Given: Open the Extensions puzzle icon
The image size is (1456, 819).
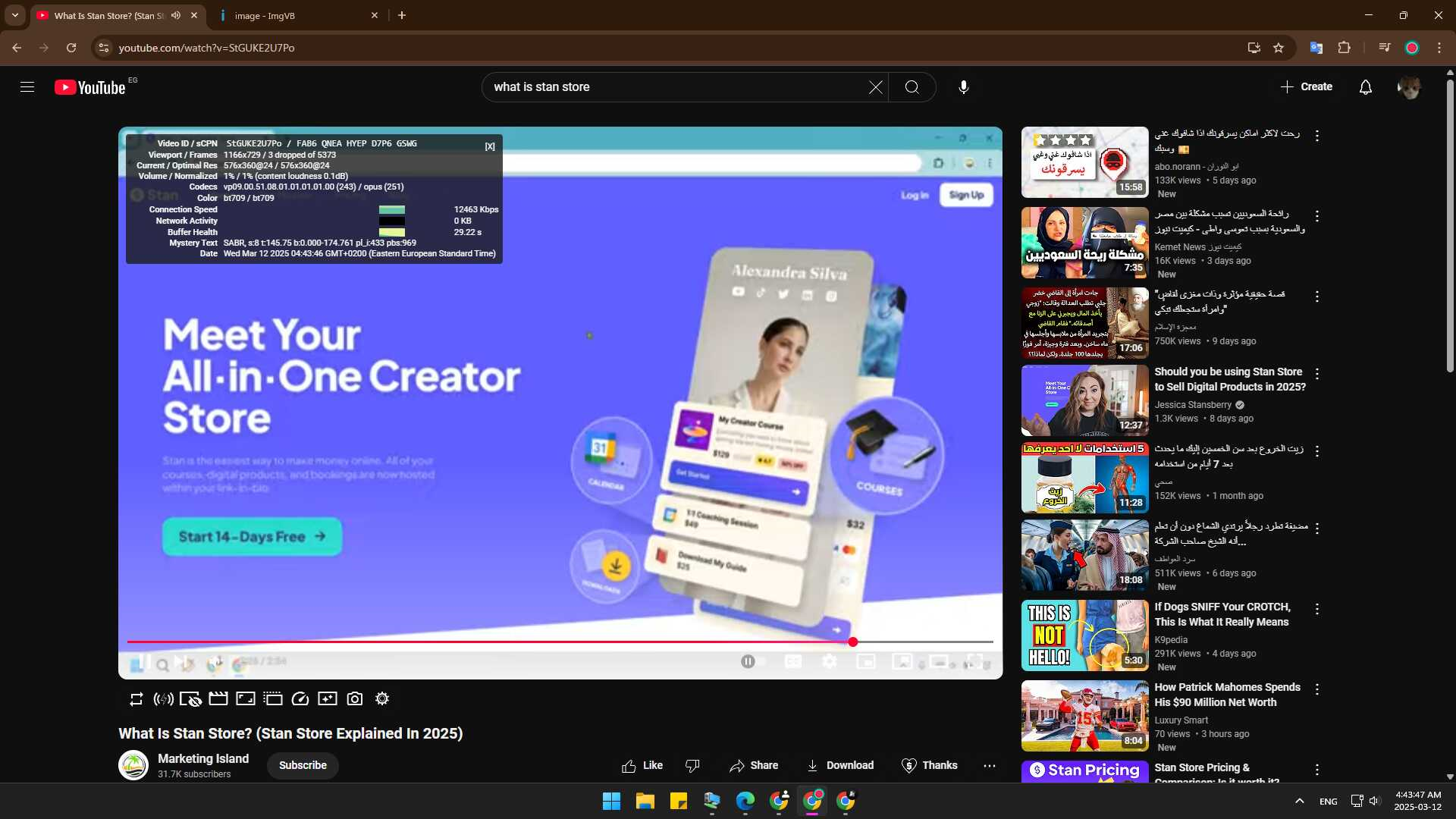Looking at the screenshot, I should pyautogui.click(x=1344, y=48).
